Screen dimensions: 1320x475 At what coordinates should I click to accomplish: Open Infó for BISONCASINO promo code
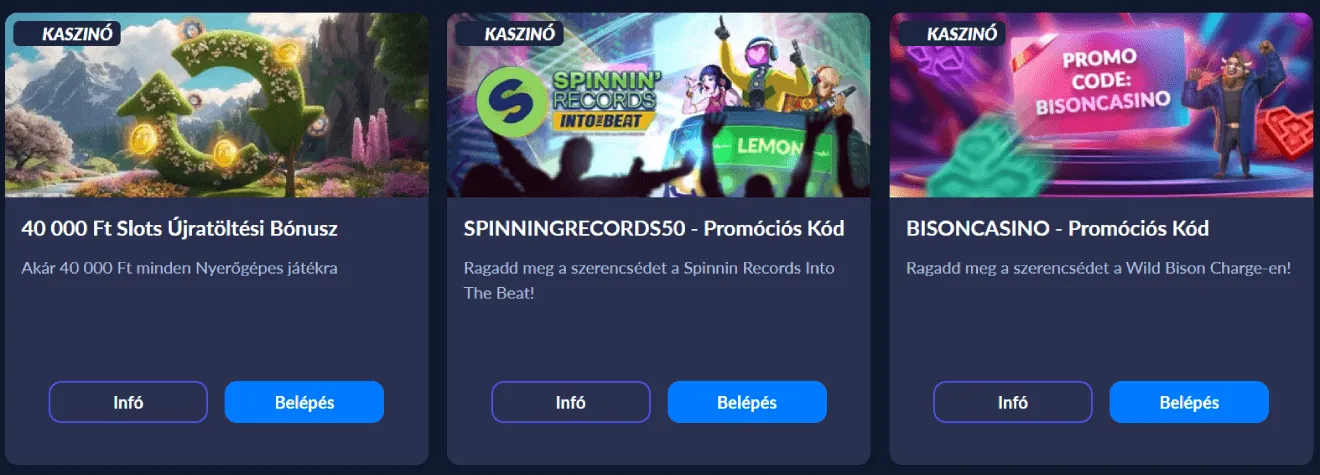tap(1013, 402)
